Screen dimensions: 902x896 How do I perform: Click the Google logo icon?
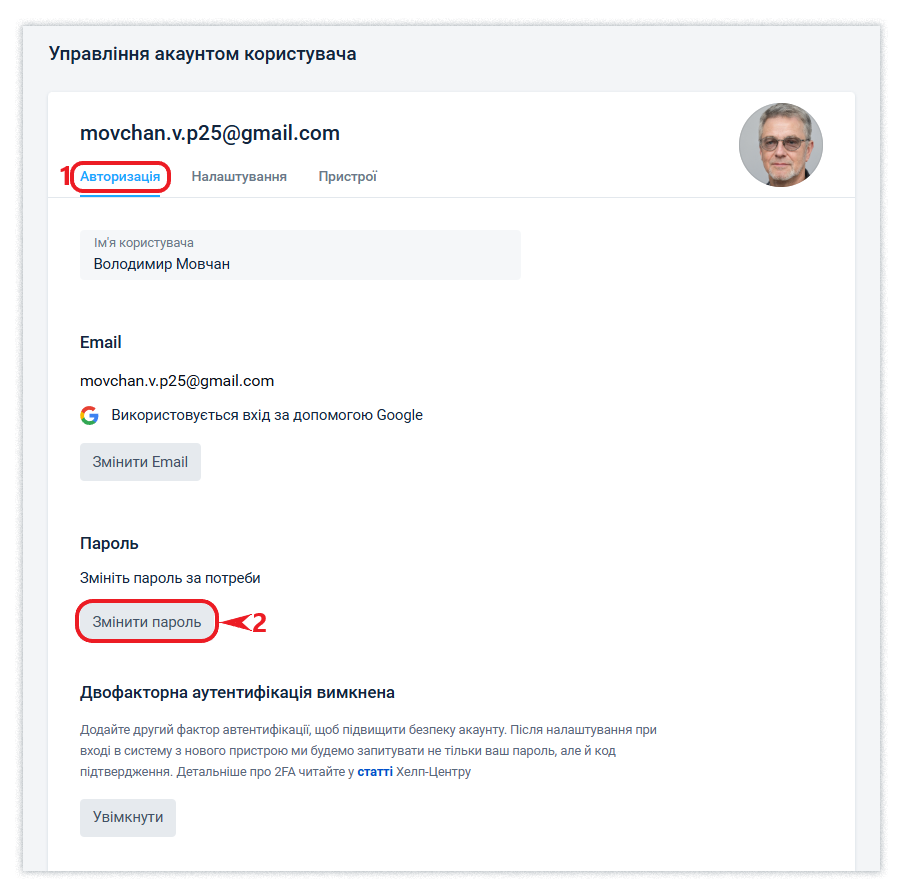coord(90,415)
